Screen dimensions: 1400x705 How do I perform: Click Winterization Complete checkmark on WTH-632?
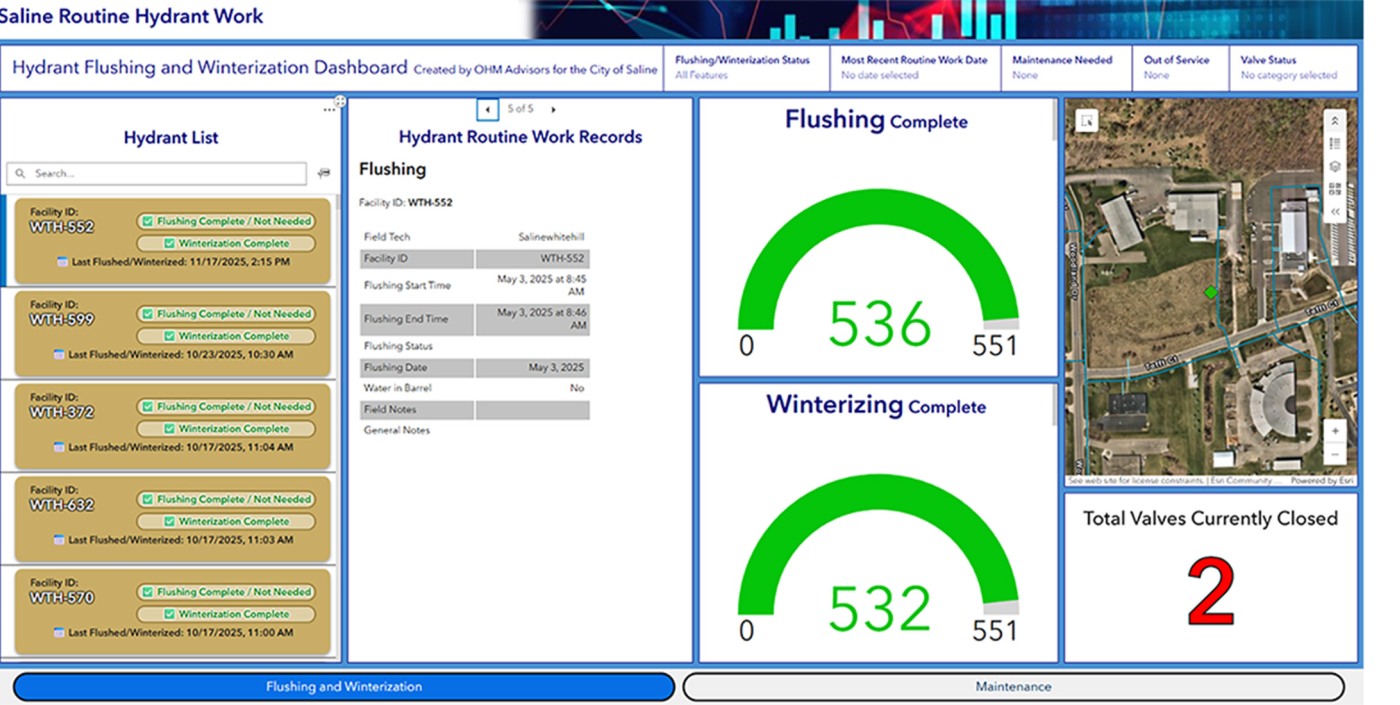coord(169,521)
